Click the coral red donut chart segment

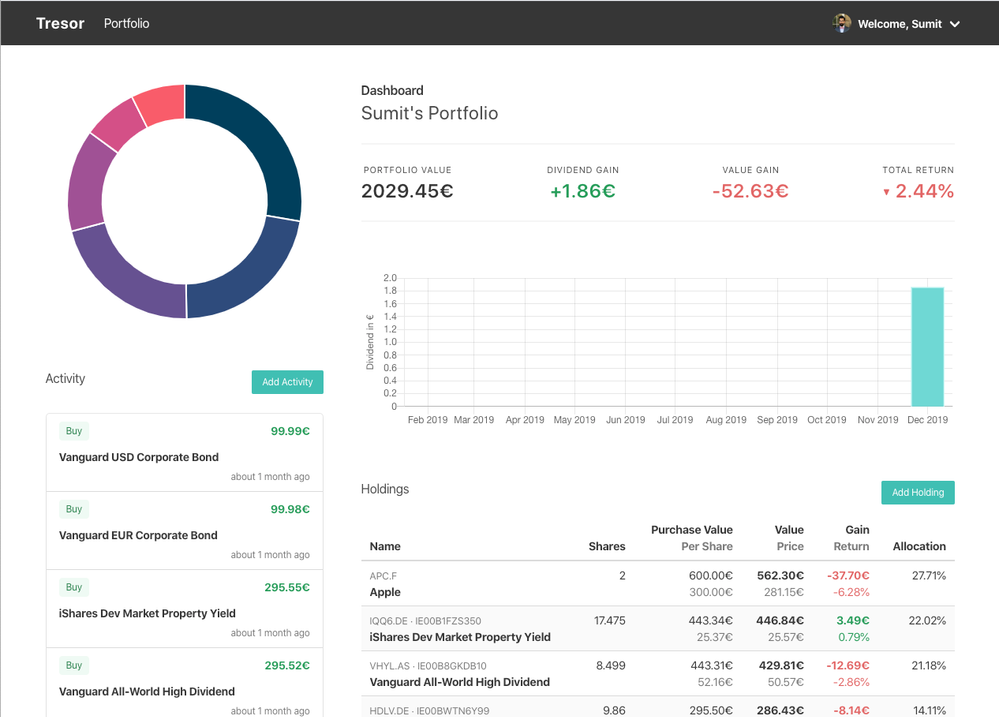162,104
